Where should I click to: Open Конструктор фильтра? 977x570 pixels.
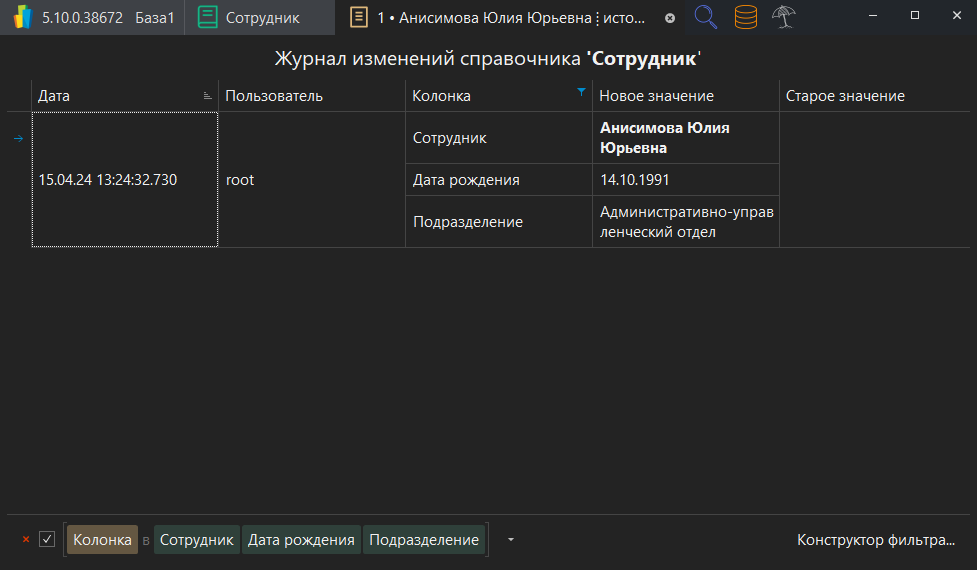(x=876, y=540)
